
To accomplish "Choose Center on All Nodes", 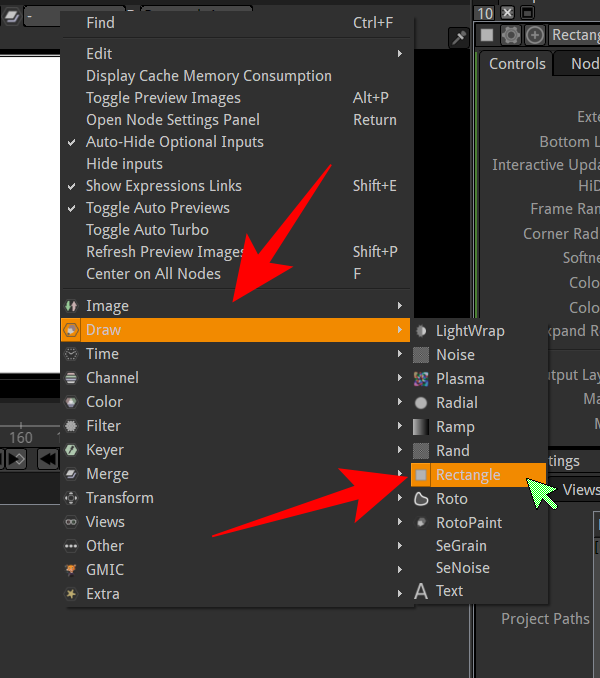I will pos(153,274).
